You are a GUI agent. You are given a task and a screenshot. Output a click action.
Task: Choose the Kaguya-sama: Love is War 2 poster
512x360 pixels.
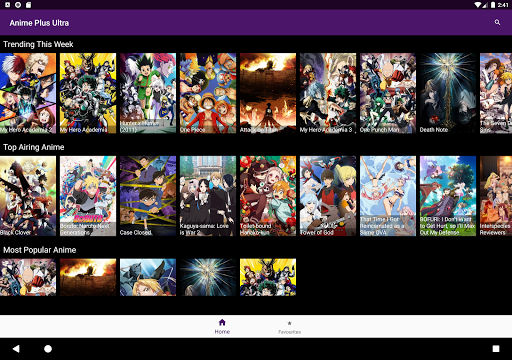coord(208,196)
